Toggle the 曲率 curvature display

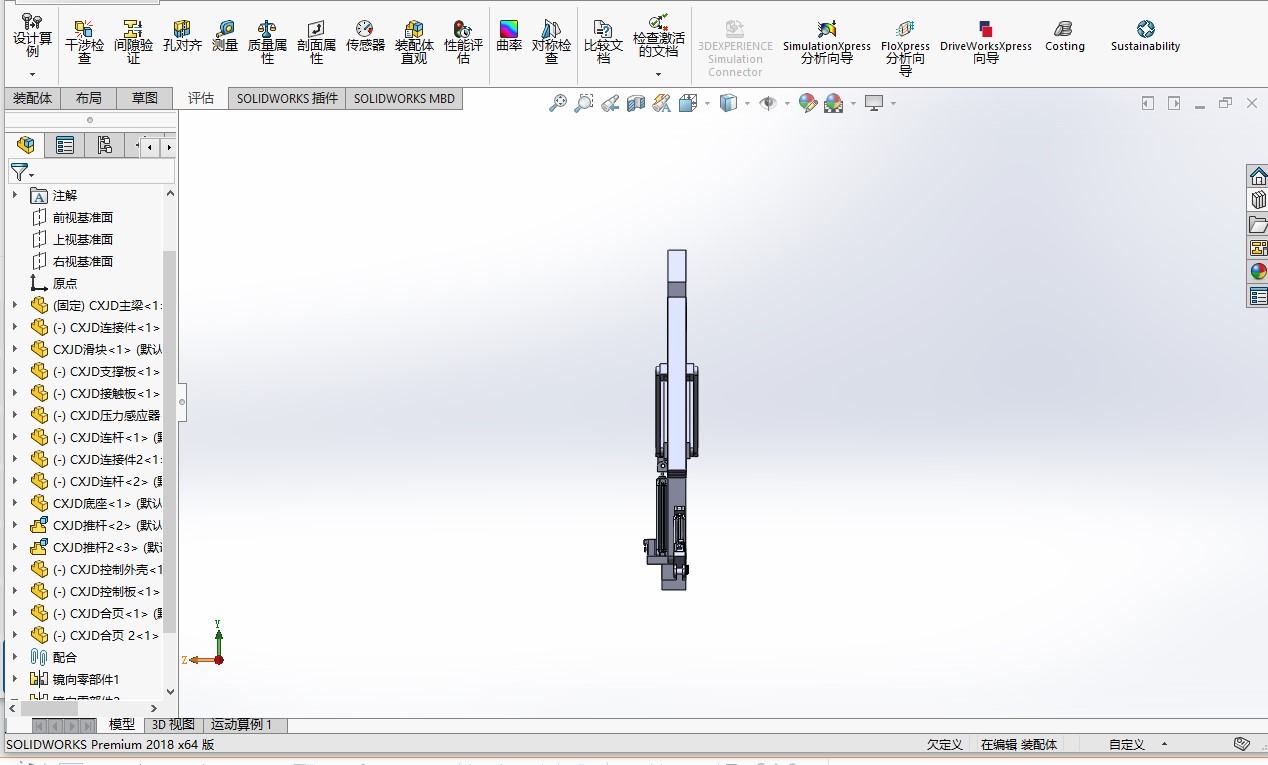pos(509,36)
